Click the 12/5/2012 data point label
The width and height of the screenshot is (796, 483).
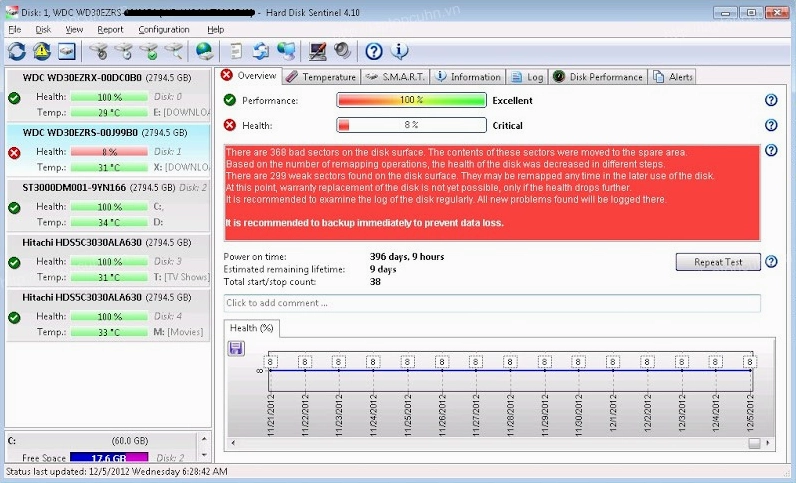coord(749,362)
